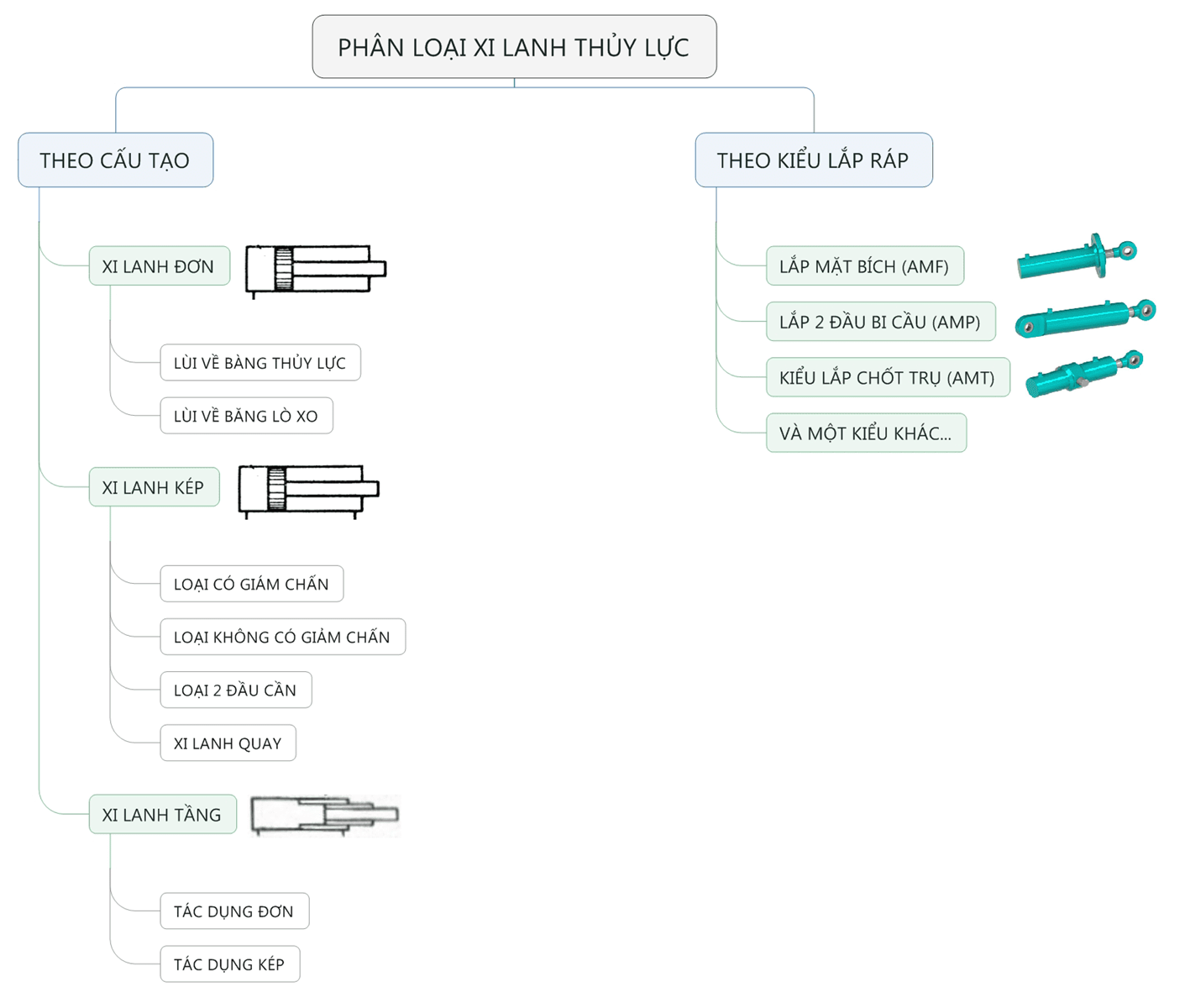Click the telescopic cylinder diagram beside XI LANH TẦNG
This screenshot has height=1008, width=1190.
click(x=325, y=815)
